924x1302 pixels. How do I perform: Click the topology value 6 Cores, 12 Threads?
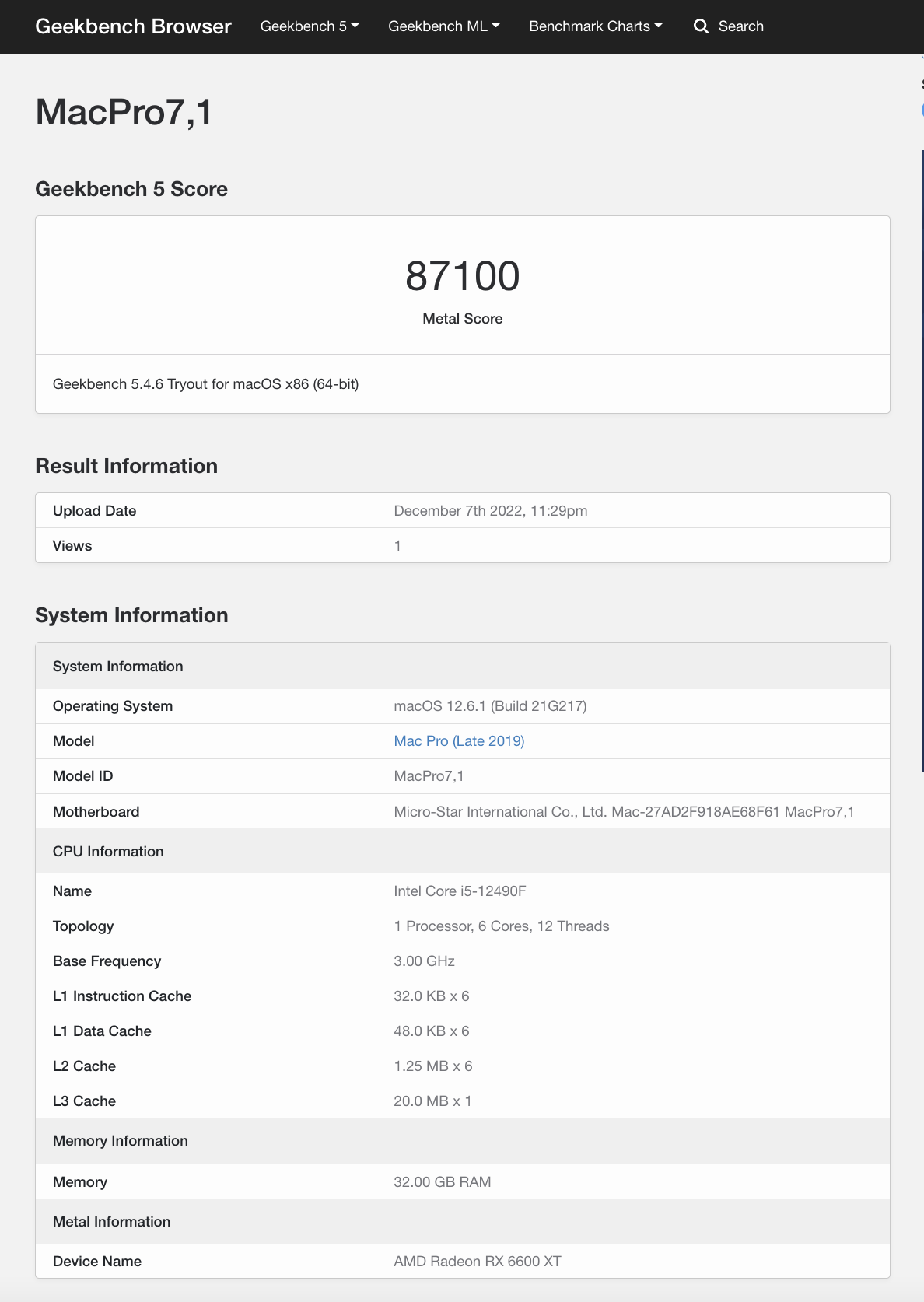coord(502,926)
